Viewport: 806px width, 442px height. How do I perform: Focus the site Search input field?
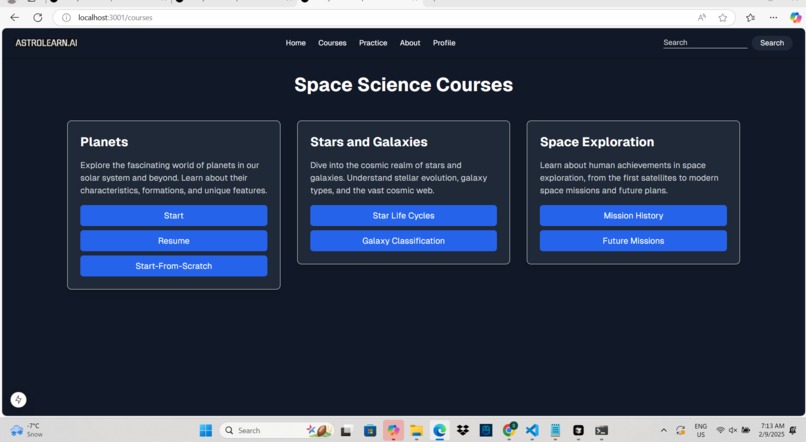click(705, 43)
